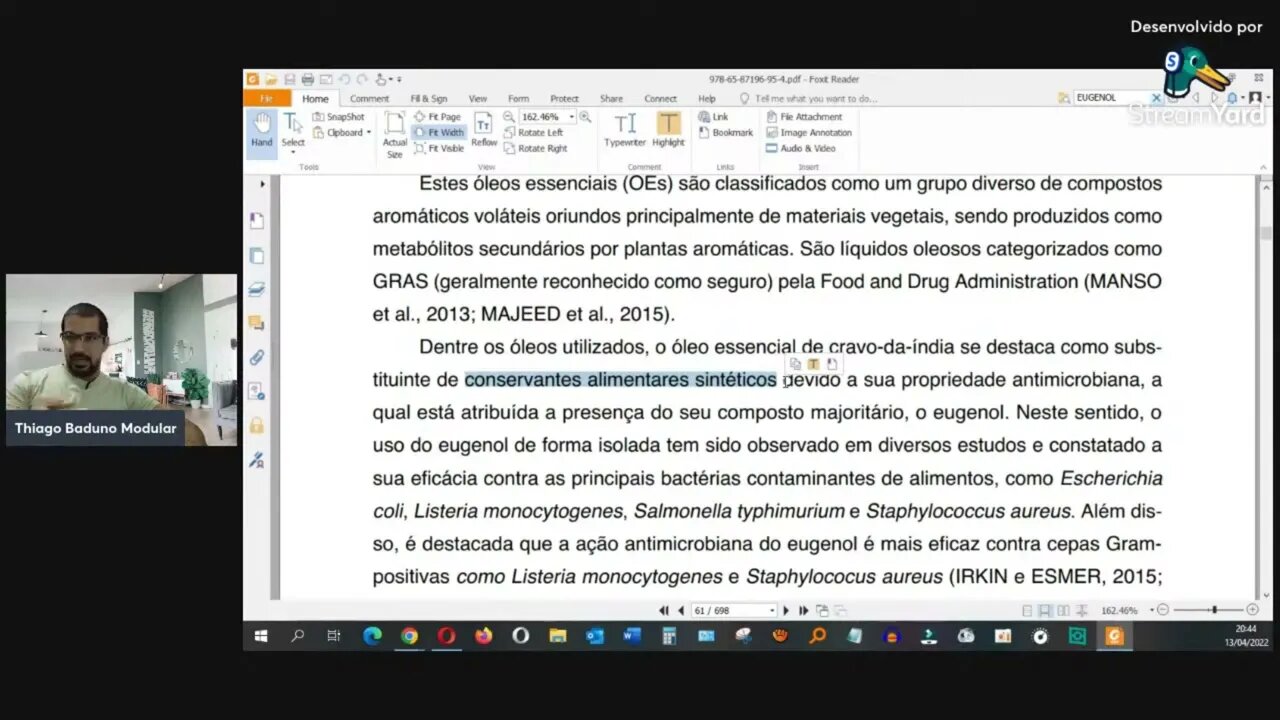The width and height of the screenshot is (1280, 720).
Task: Click the Save icon in quick access toolbar
Action: click(x=290, y=79)
